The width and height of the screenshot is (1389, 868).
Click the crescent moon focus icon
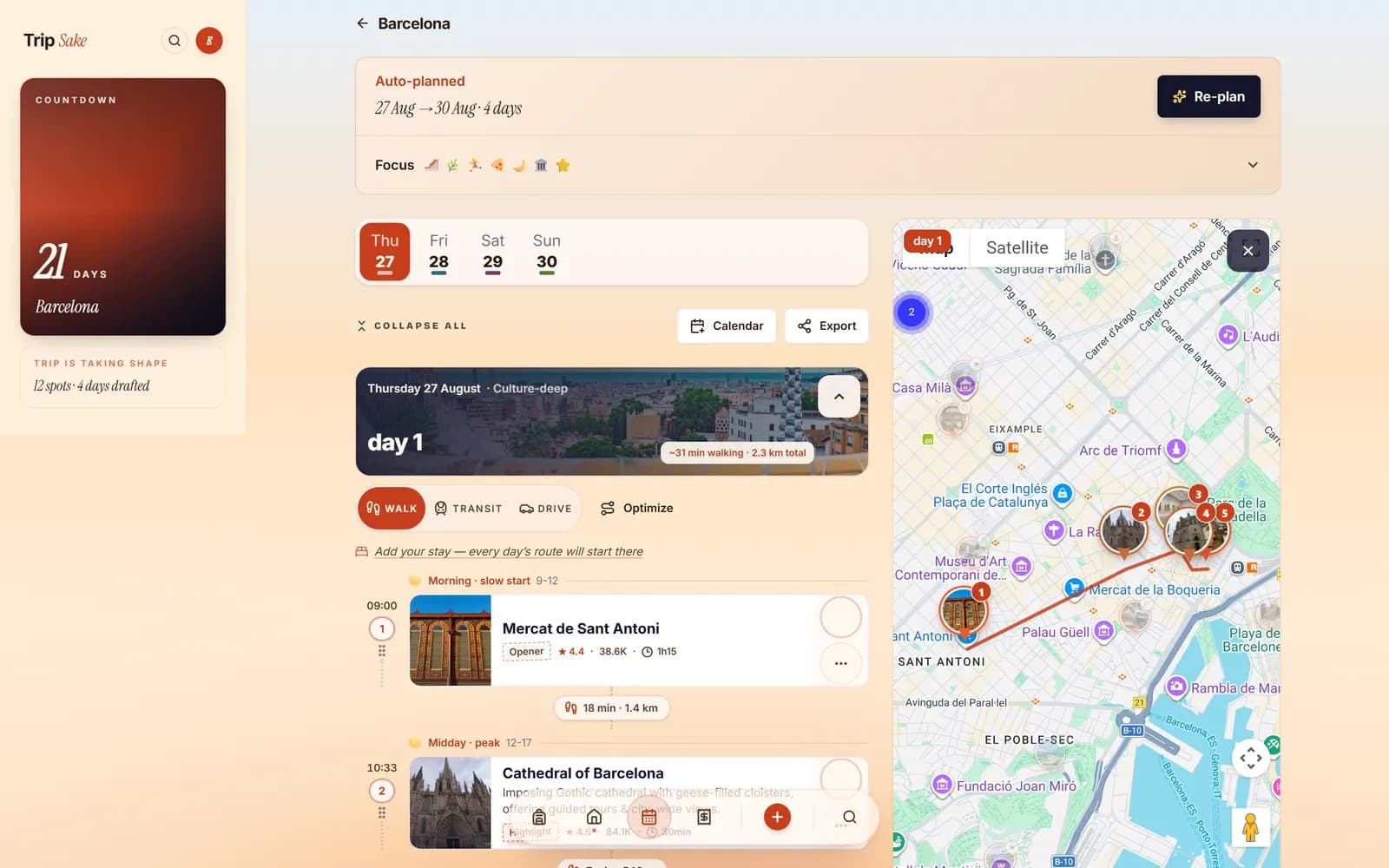tap(519, 165)
